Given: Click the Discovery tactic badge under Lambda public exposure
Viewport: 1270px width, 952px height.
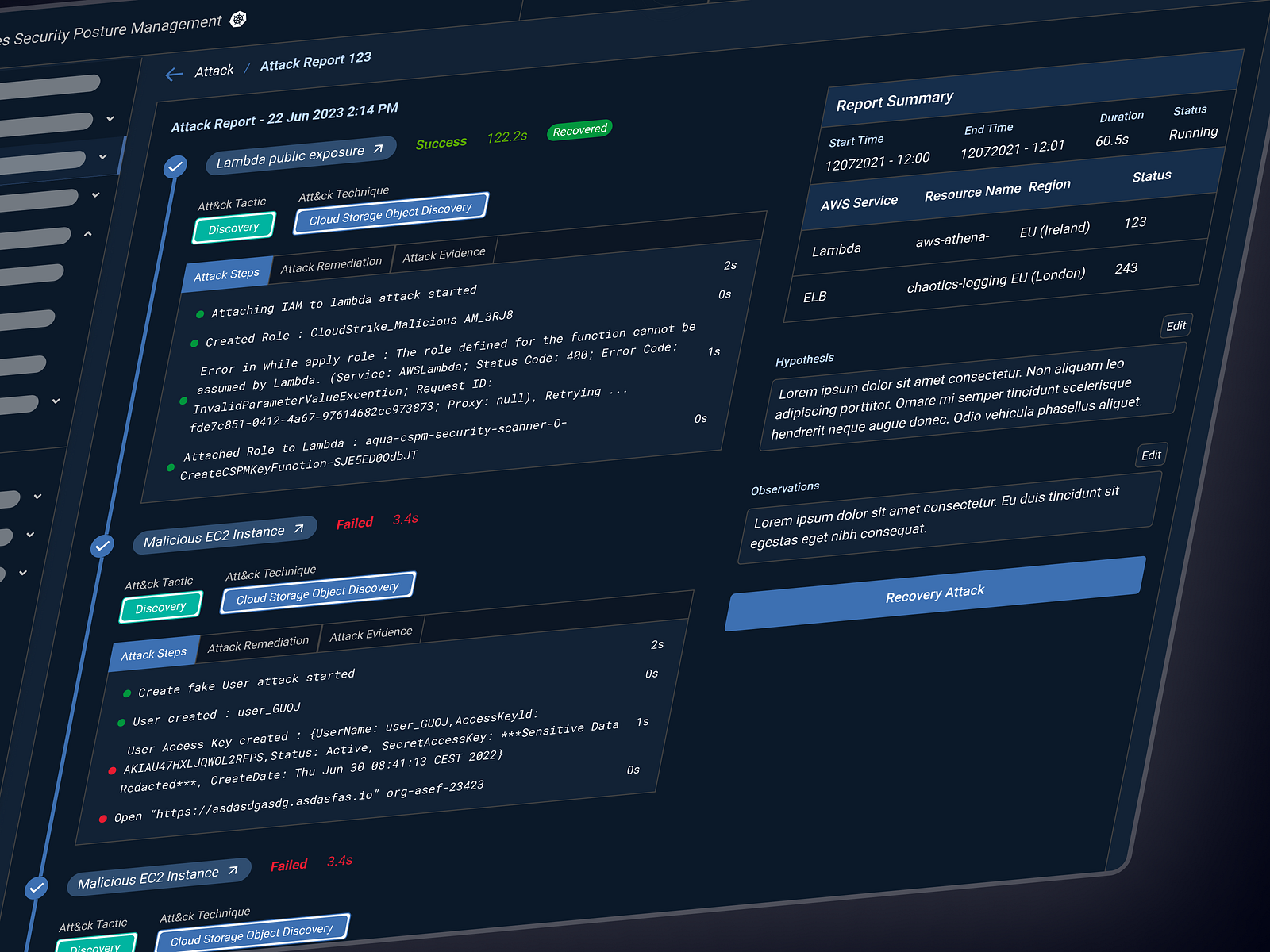Looking at the screenshot, I should pyautogui.click(x=233, y=228).
